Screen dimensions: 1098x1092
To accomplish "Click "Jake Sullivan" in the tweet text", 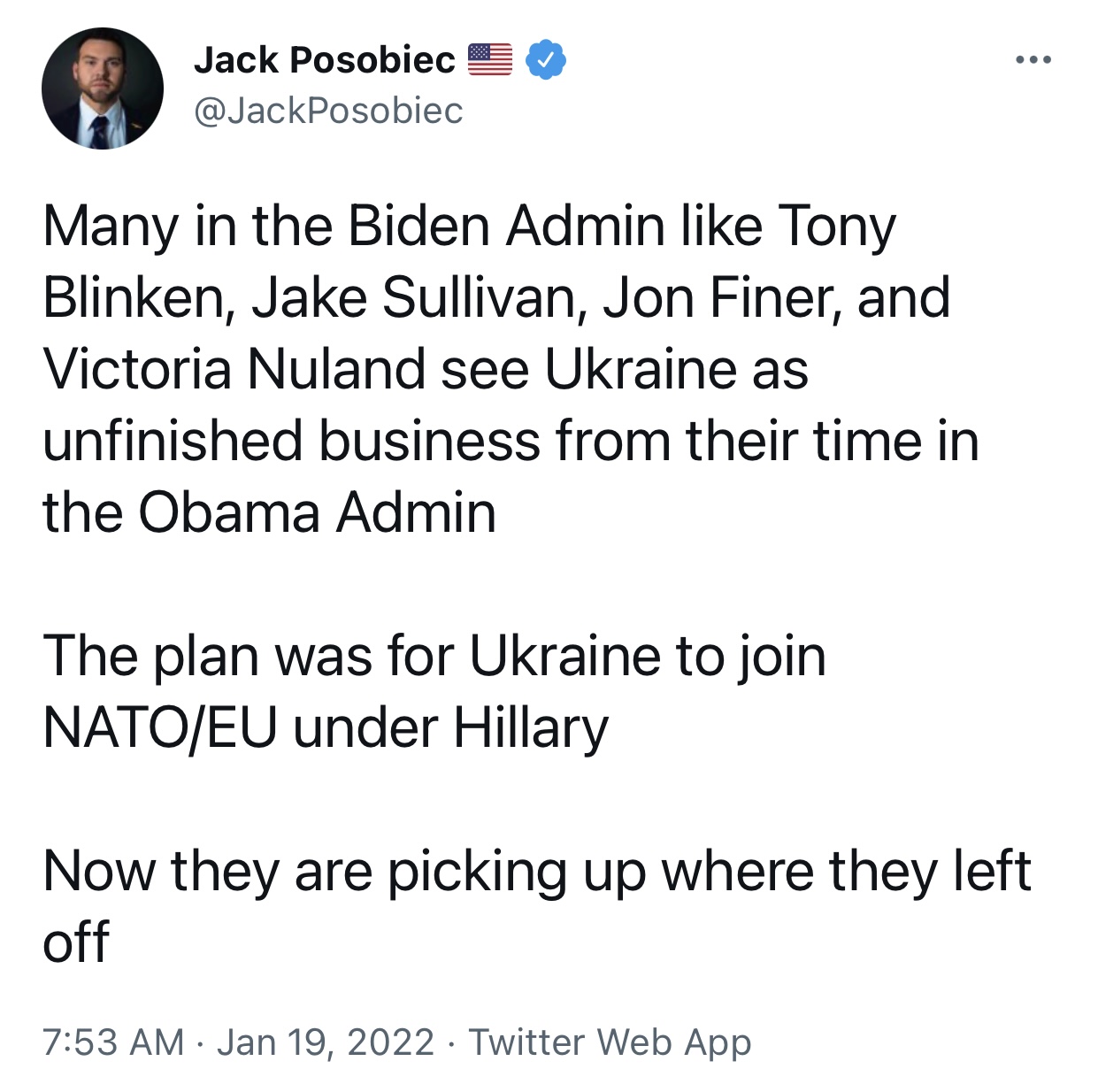I will 414,297.
